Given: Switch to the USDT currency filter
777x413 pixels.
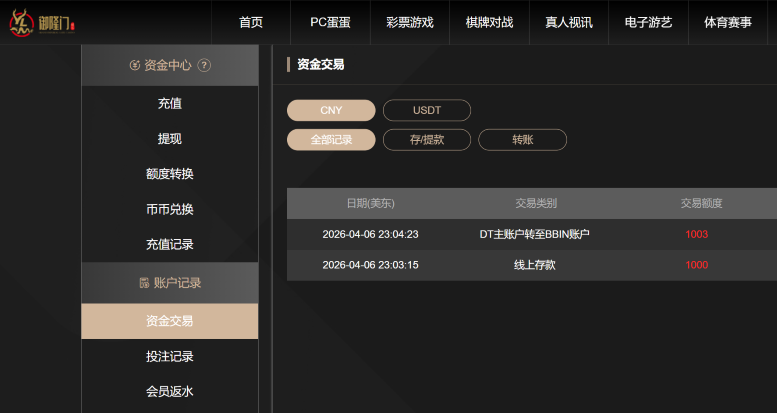Looking at the screenshot, I should pyautogui.click(x=427, y=110).
